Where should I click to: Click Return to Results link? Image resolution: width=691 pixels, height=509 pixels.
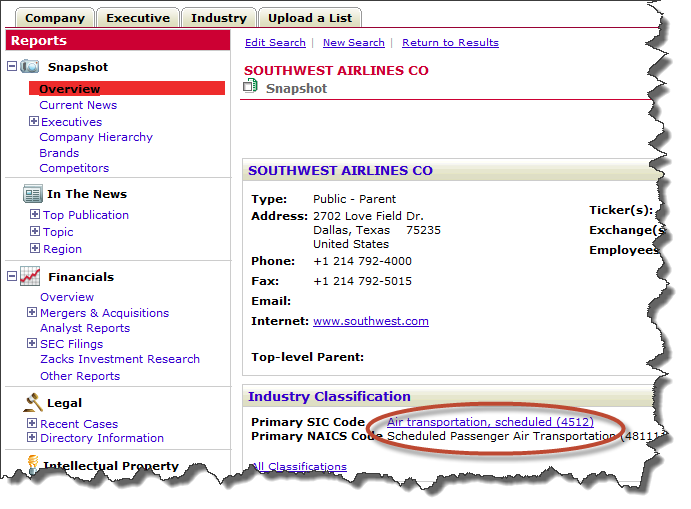450,43
